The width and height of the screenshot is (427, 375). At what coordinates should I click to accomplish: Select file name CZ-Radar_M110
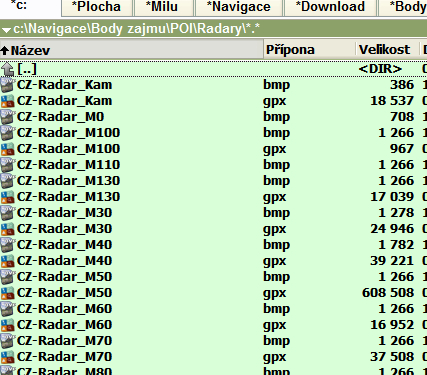tap(68, 165)
